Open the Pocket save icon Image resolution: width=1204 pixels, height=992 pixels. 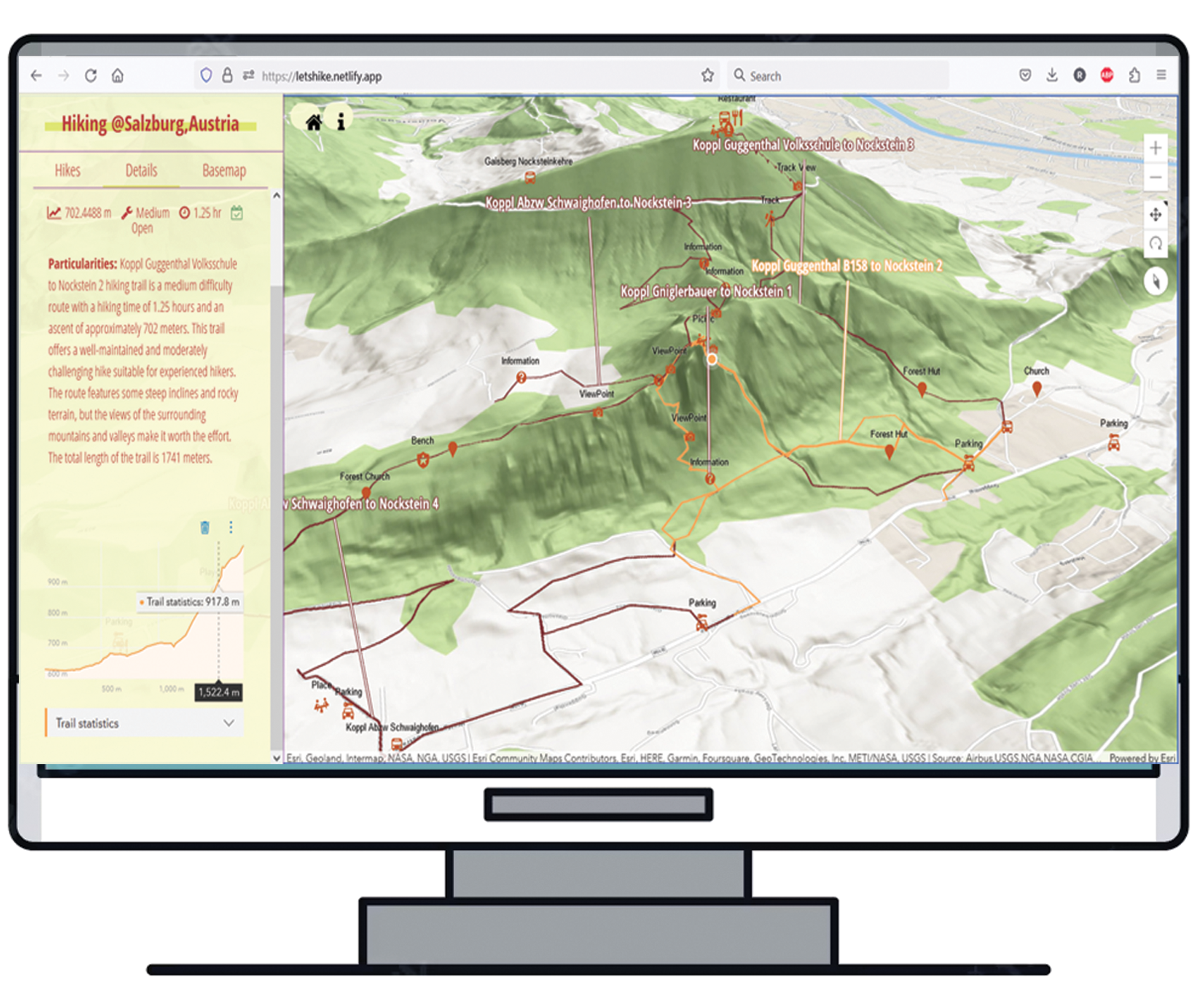pyautogui.click(x=1025, y=75)
